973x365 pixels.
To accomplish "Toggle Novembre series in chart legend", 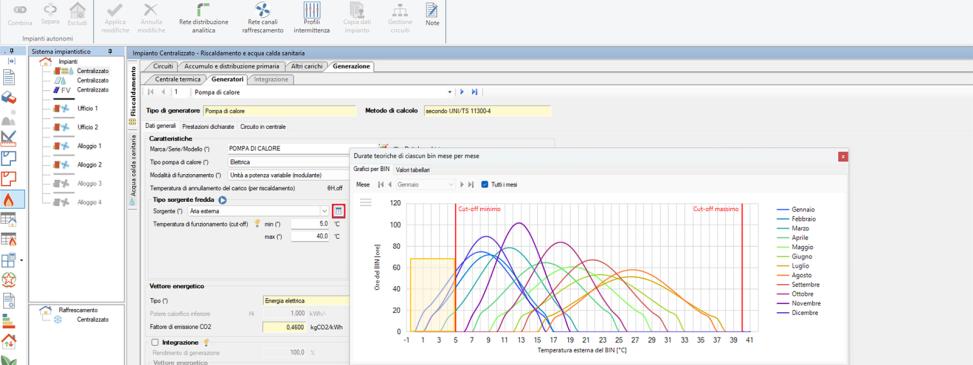I will click(799, 304).
